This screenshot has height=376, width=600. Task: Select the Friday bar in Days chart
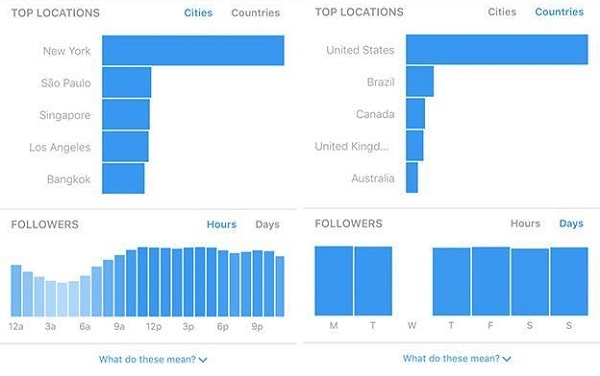491,282
